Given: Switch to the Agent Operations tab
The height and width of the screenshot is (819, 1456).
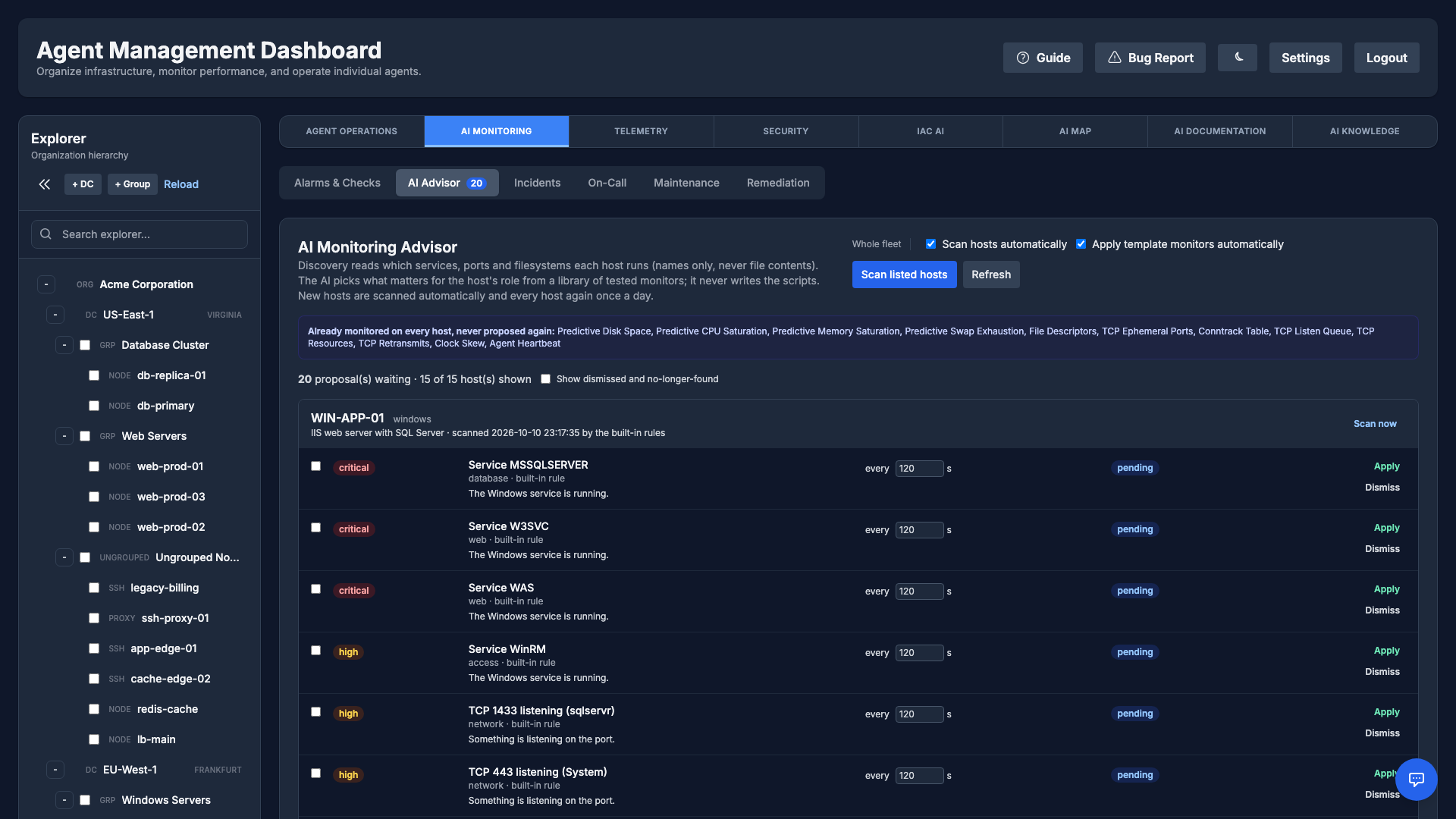Looking at the screenshot, I should [x=352, y=131].
